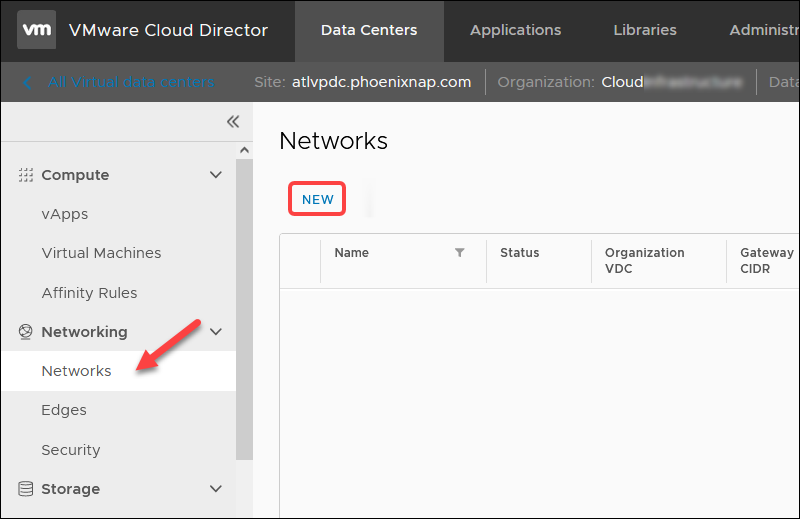This screenshot has height=519, width=800.
Task: Select Networks in the sidebar
Action: click(x=118, y=371)
